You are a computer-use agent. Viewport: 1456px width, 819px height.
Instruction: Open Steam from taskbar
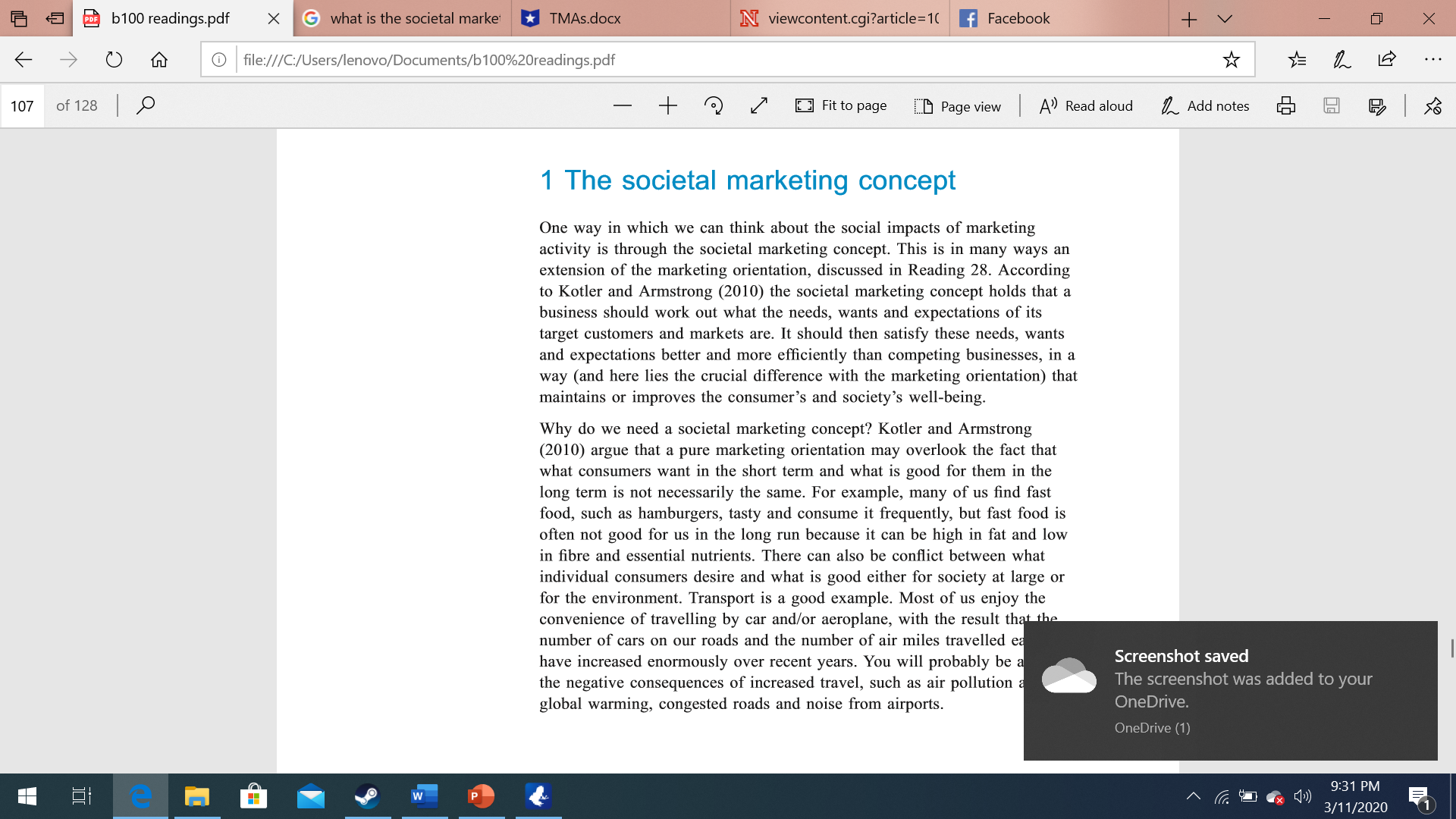[x=368, y=796]
